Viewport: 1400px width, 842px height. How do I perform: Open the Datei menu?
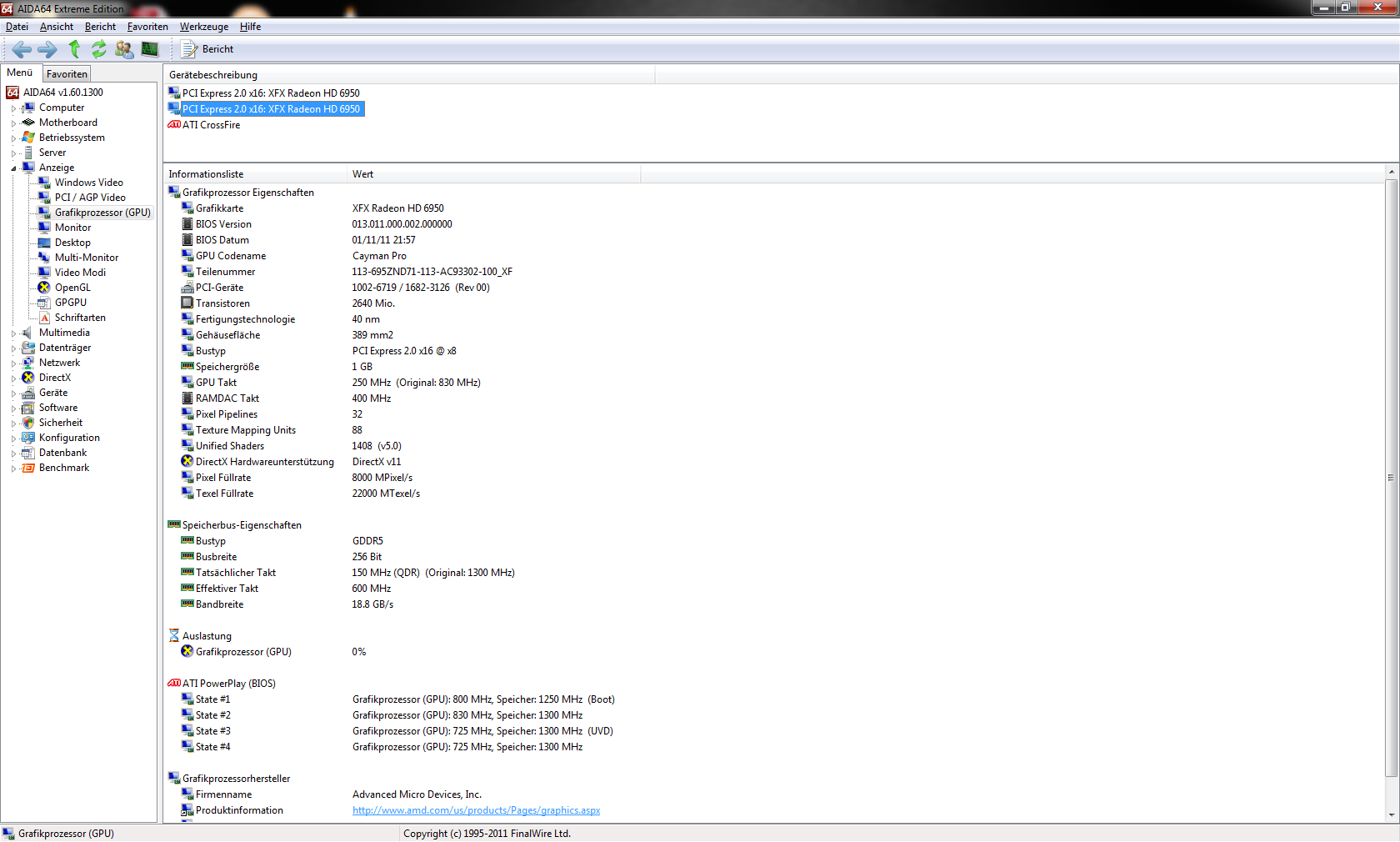point(17,27)
